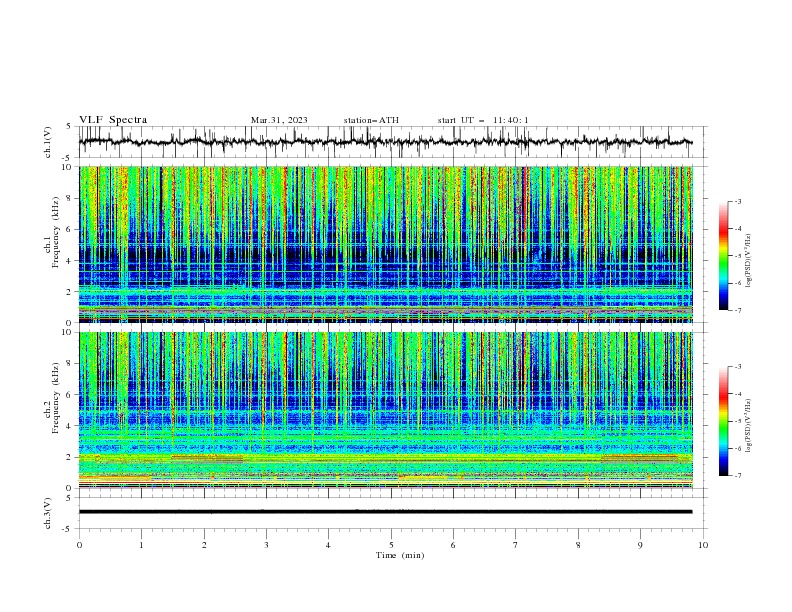Click the ch.1 log(PSD) colorbar label
The width and height of the screenshot is (792, 612).
(x=748, y=258)
